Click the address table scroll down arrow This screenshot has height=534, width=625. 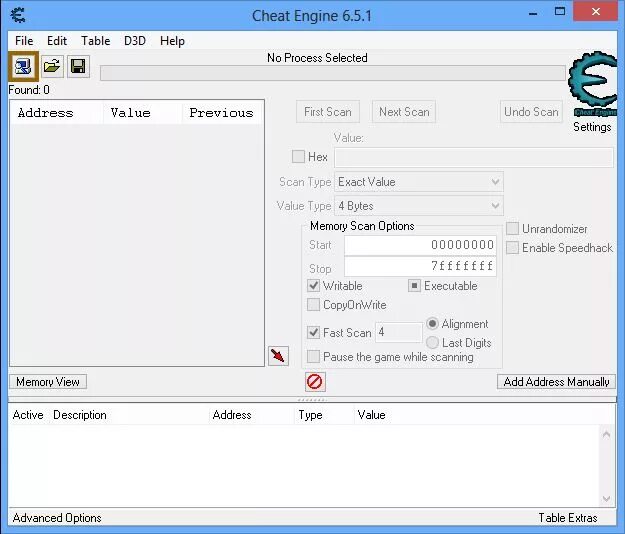coord(606,499)
